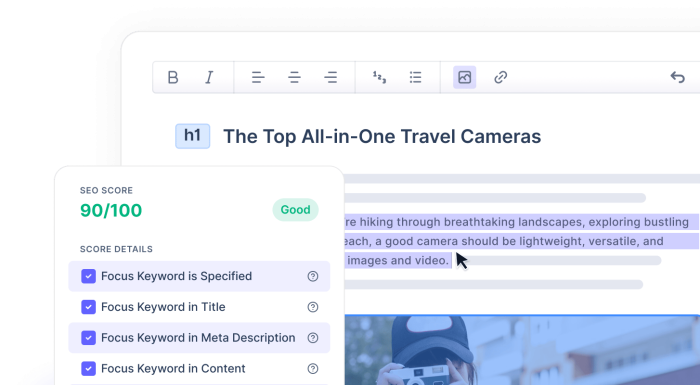Toggle 'Focus Keyword in Content' checkbox
The width and height of the screenshot is (700, 385).
pos(88,368)
